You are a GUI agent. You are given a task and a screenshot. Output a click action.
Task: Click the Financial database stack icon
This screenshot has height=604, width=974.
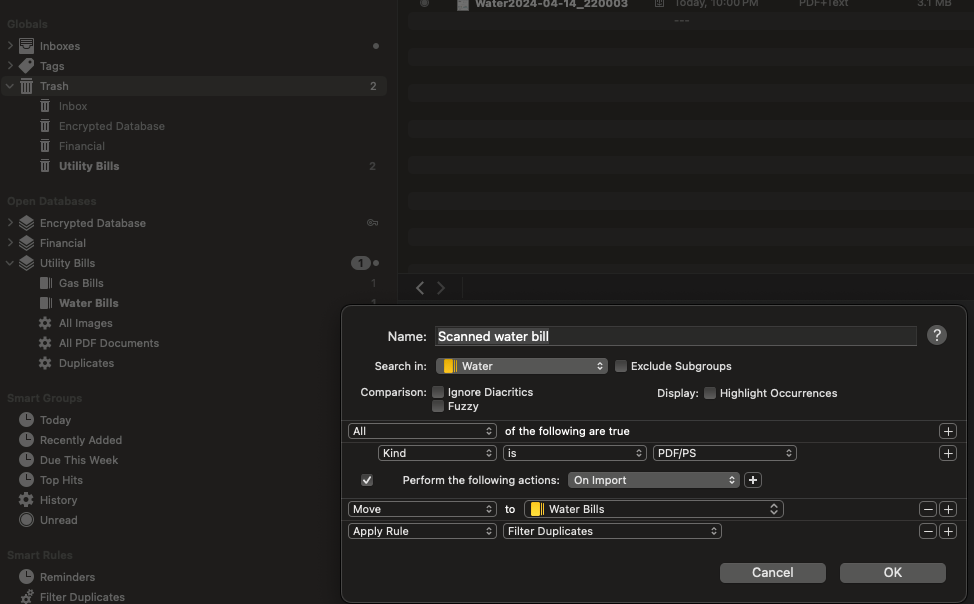[26, 242]
